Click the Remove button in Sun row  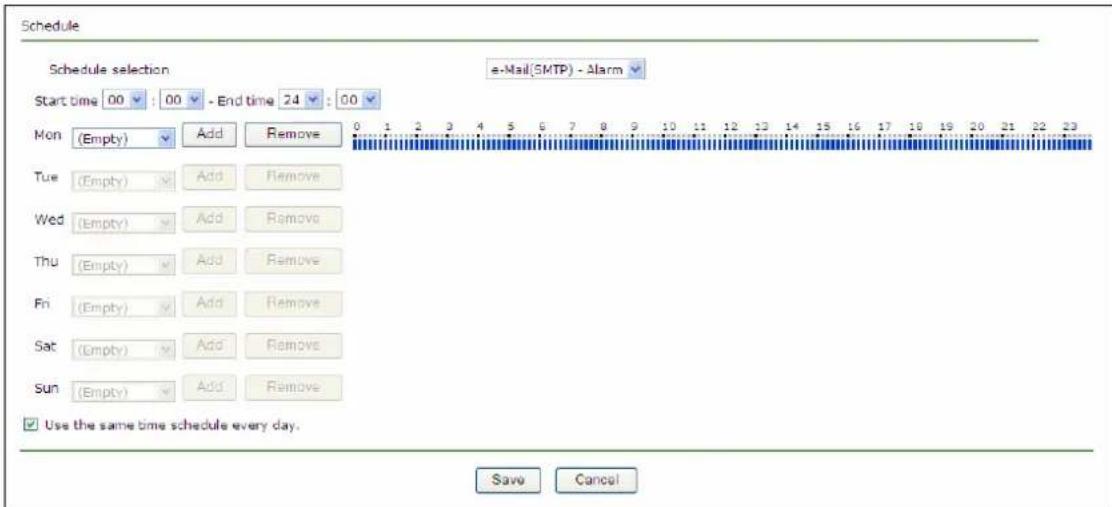coord(293,387)
